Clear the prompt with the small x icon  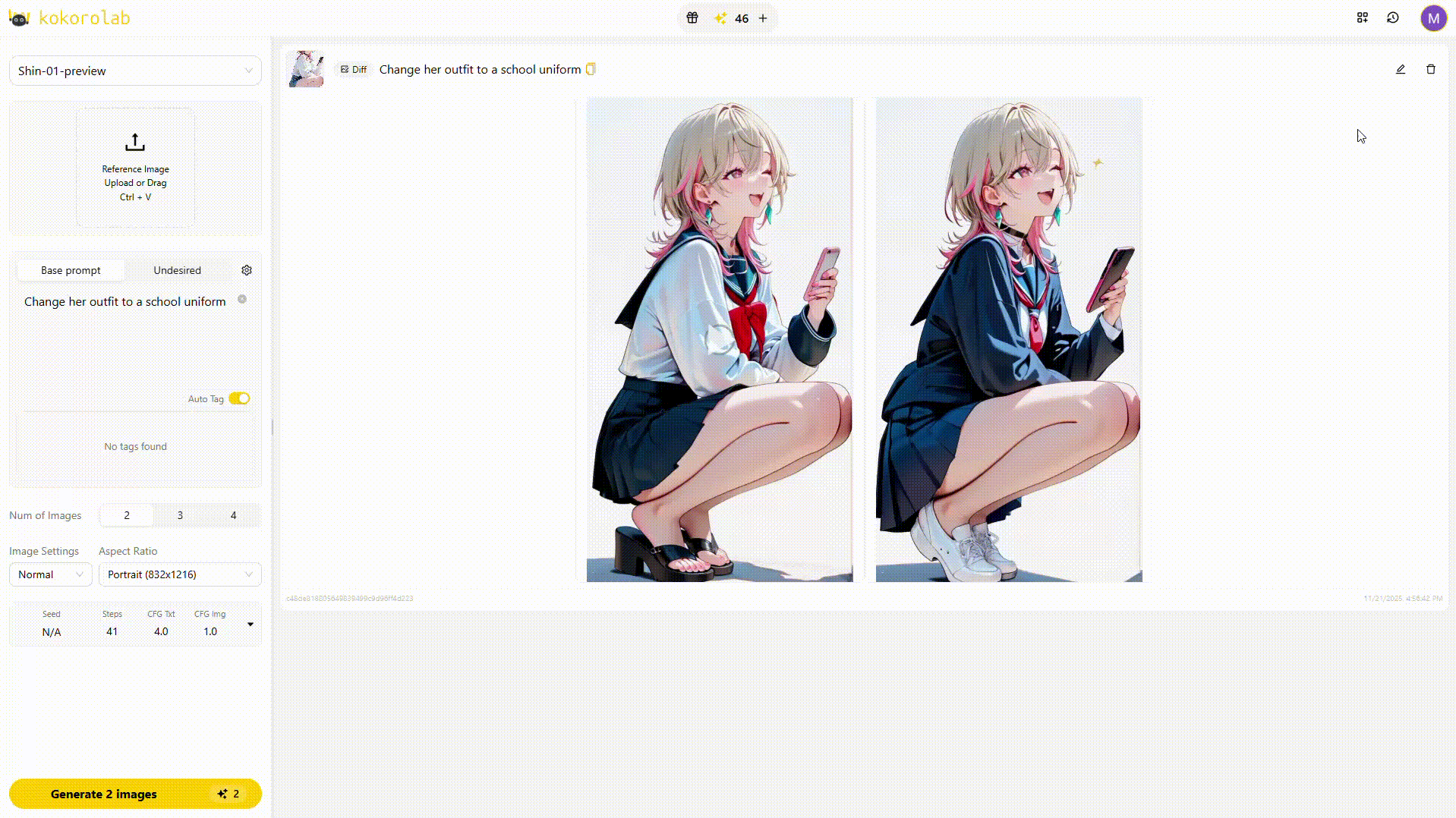coord(241,299)
